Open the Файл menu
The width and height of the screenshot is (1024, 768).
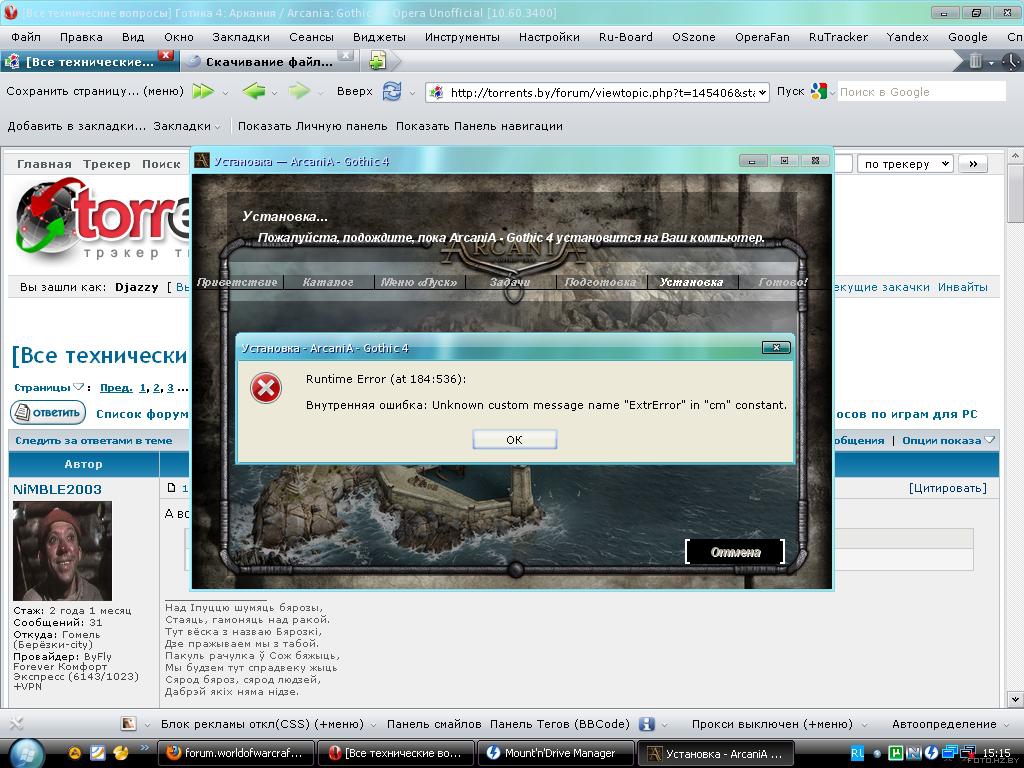pyautogui.click(x=26, y=37)
